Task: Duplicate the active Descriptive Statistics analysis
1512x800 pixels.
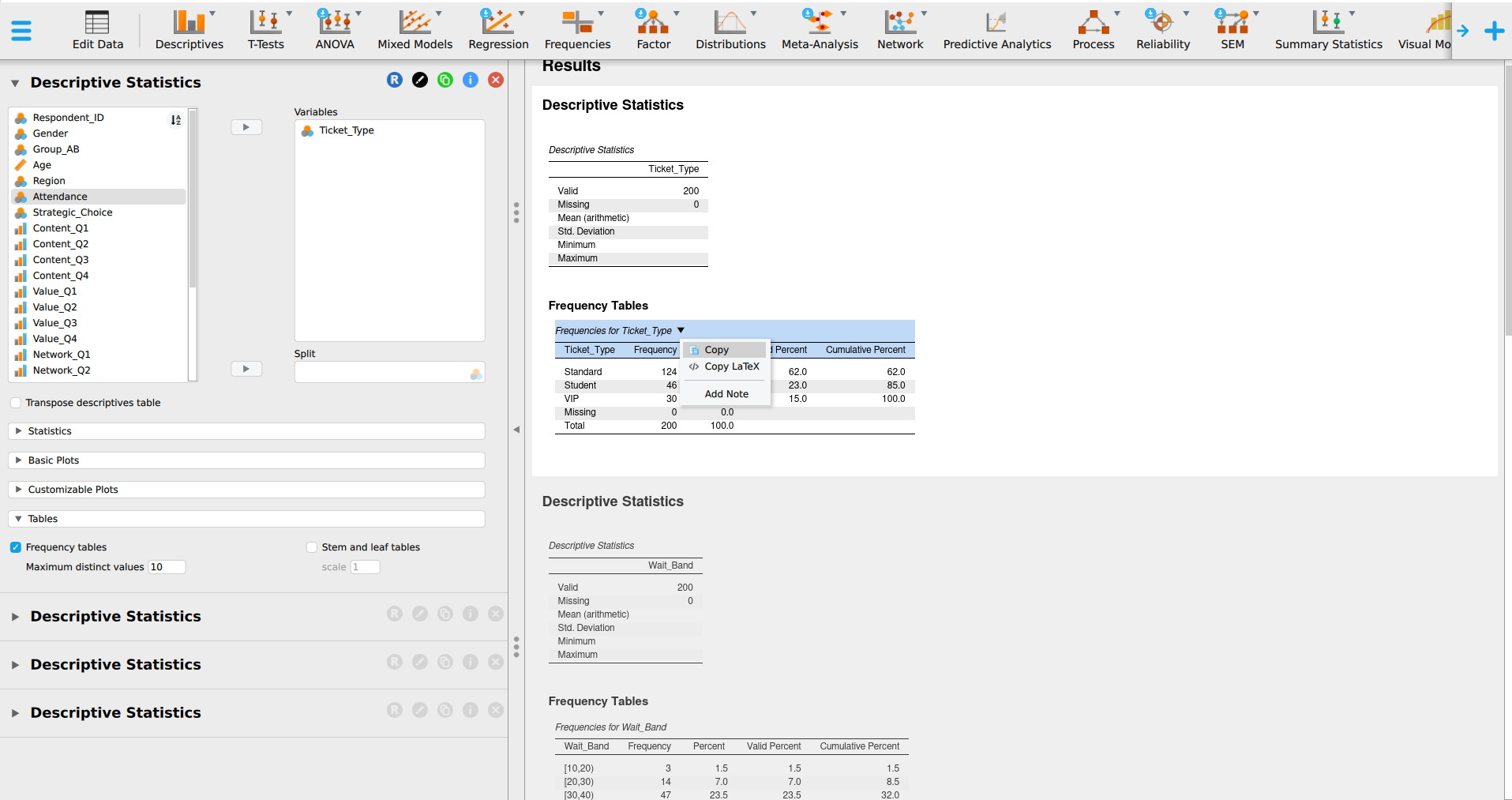Action: tap(445, 80)
